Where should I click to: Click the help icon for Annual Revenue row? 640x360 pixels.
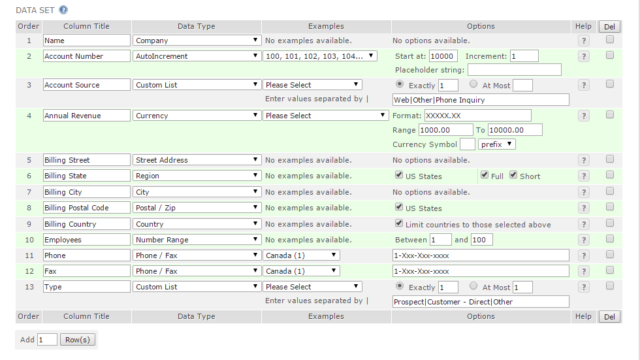pos(584,116)
